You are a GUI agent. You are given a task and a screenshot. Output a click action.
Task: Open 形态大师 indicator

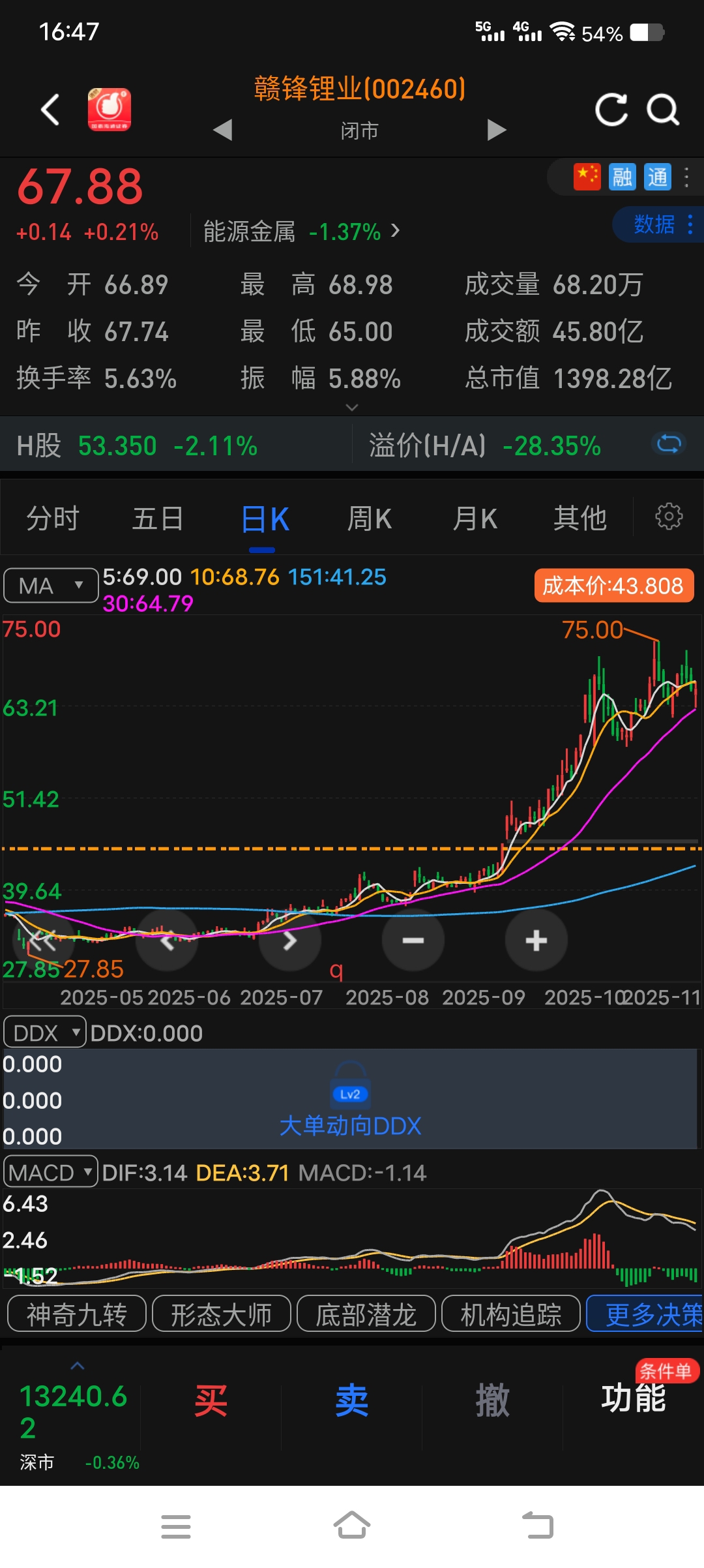tap(222, 1315)
